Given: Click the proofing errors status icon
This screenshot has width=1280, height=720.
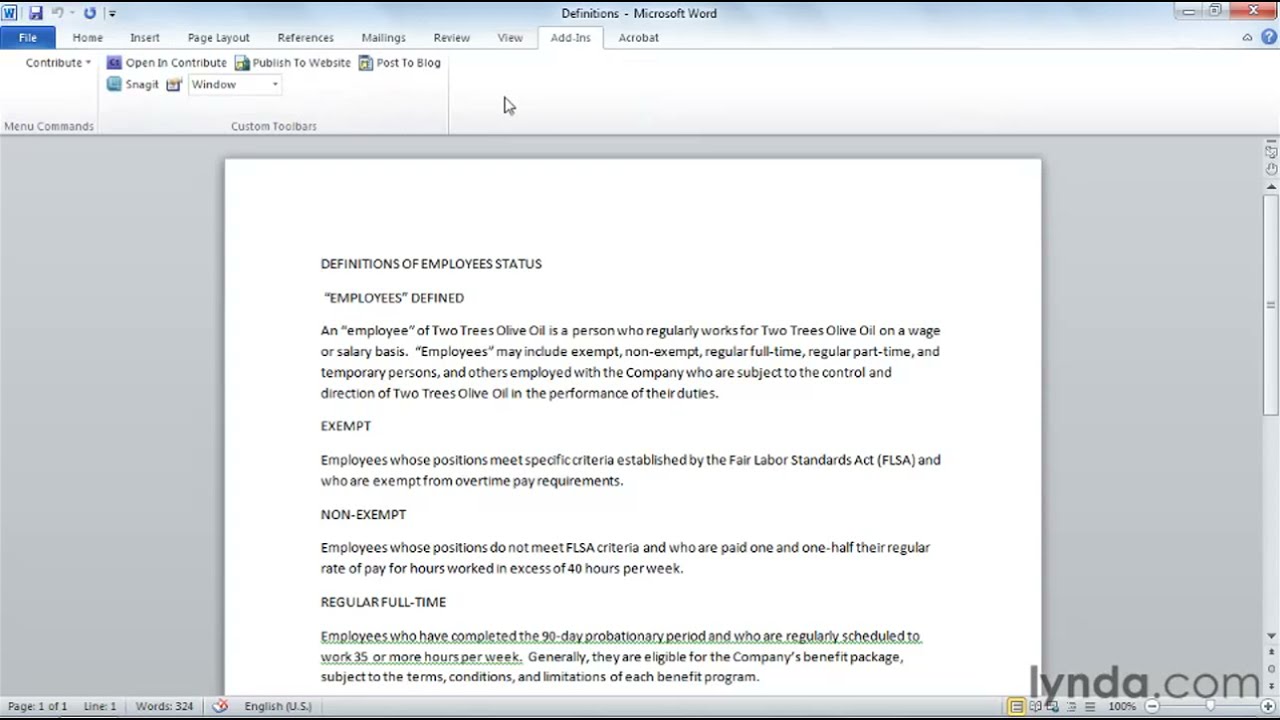Looking at the screenshot, I should 221,706.
